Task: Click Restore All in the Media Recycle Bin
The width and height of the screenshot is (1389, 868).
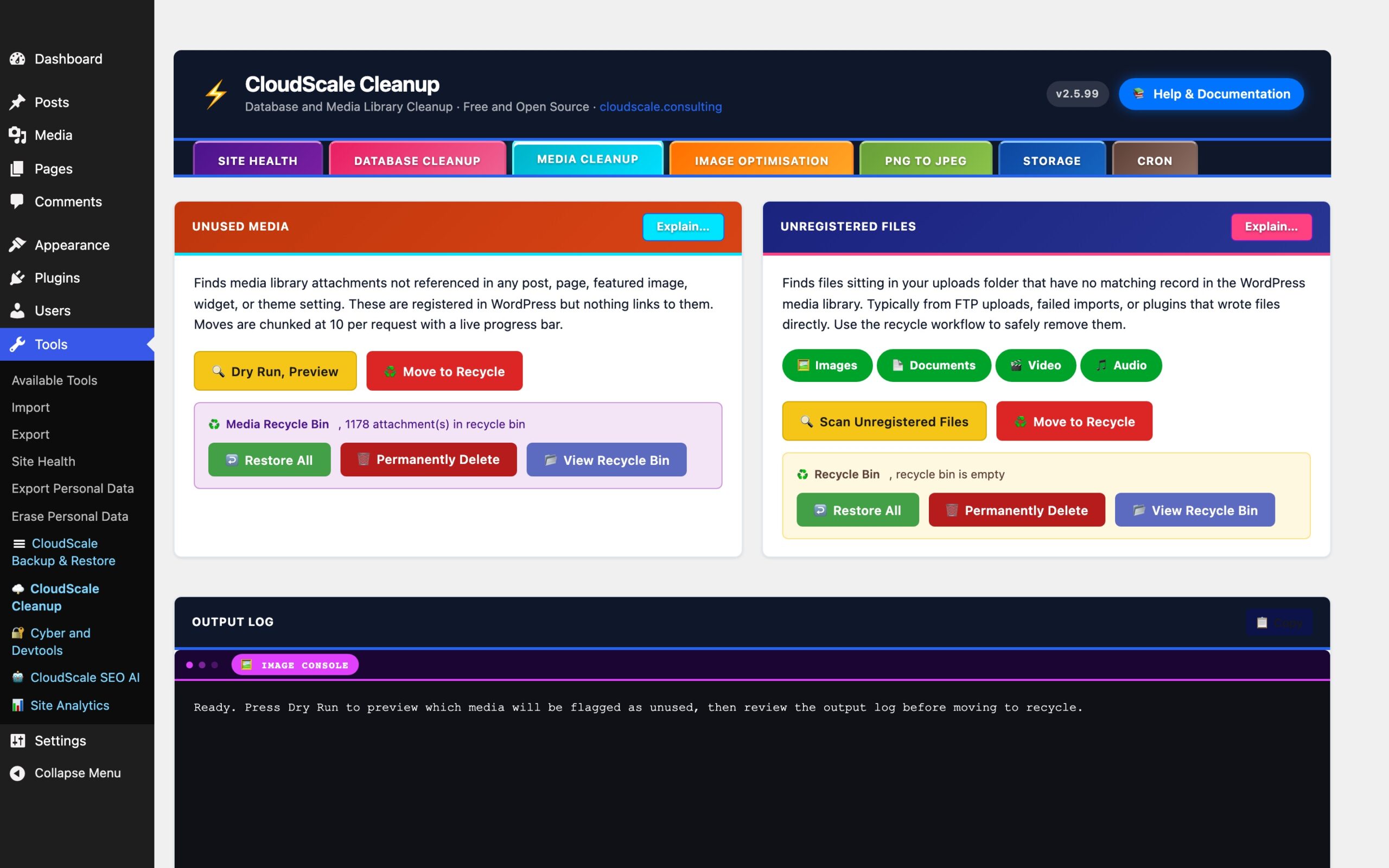Action: (269, 460)
